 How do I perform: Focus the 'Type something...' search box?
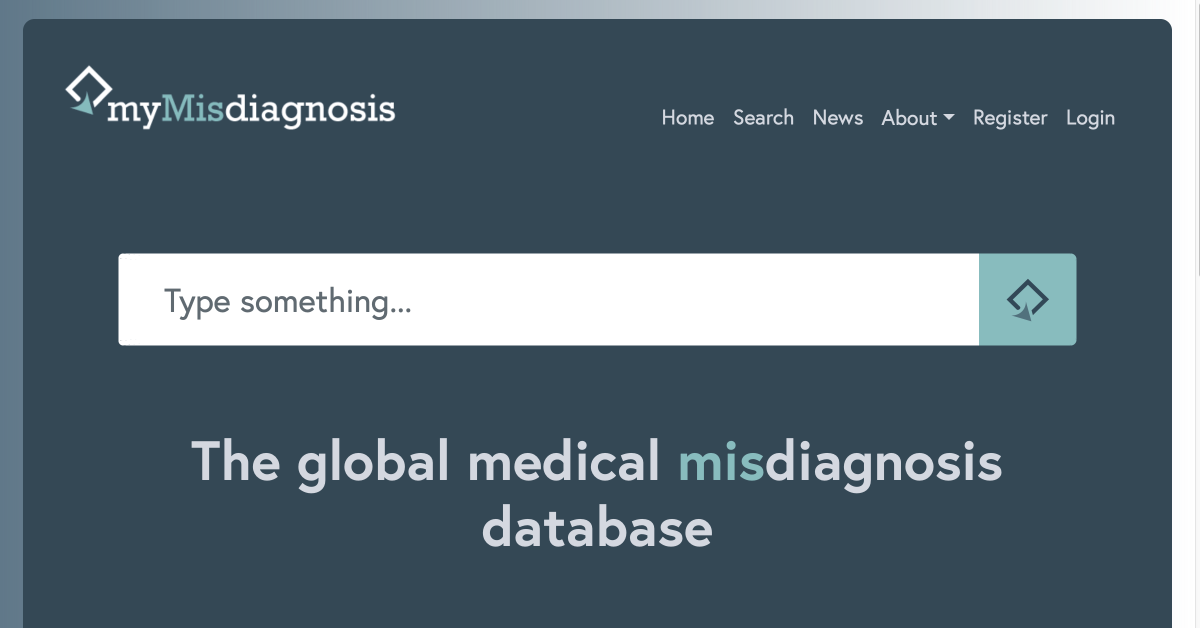pos(548,300)
